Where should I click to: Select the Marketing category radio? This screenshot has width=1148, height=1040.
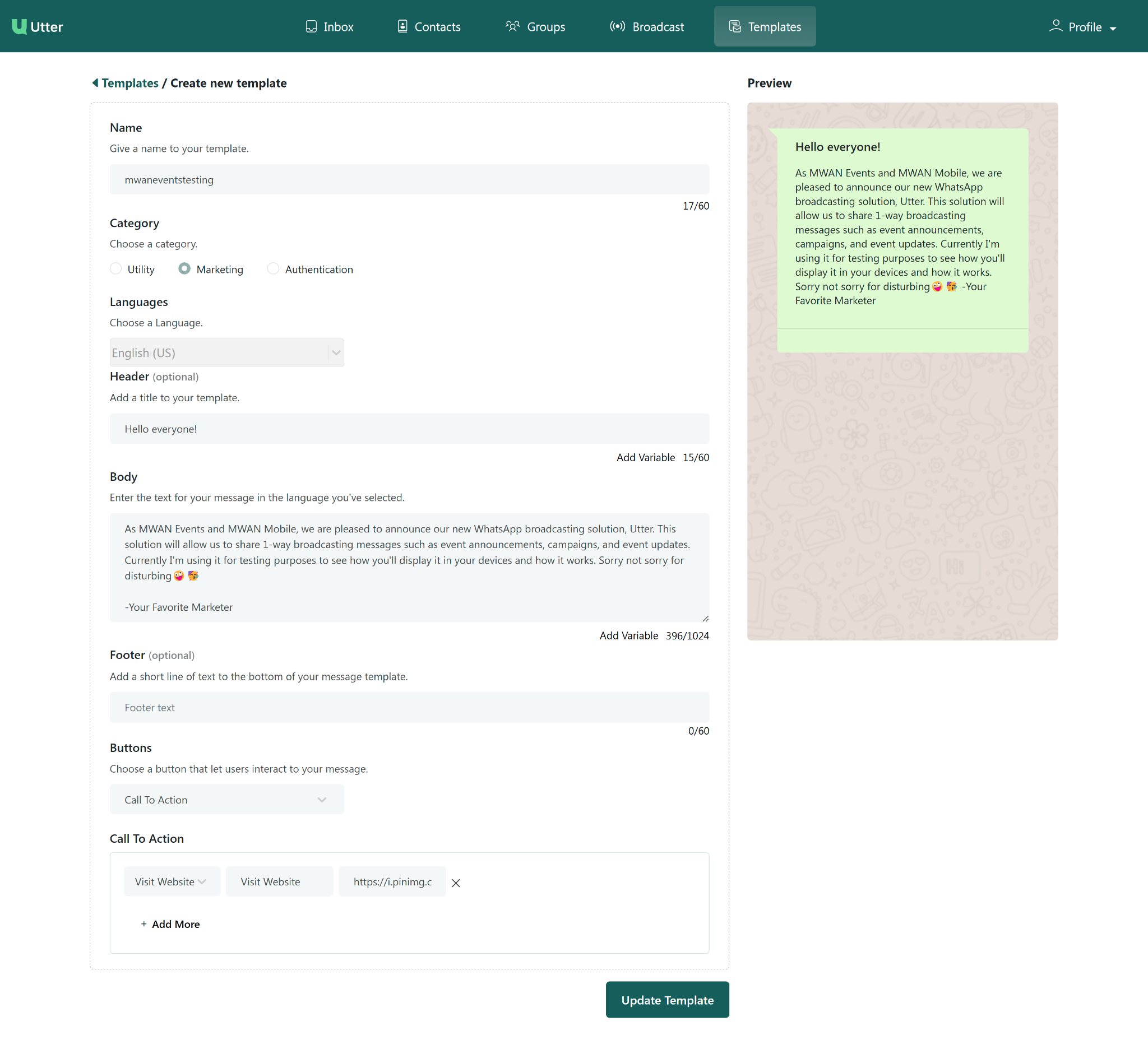[x=184, y=268]
